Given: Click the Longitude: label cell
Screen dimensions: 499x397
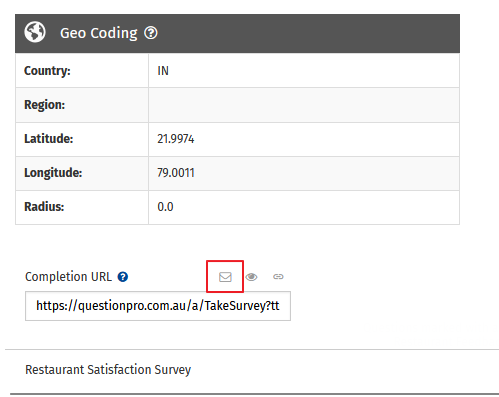Looking at the screenshot, I should [82, 173].
